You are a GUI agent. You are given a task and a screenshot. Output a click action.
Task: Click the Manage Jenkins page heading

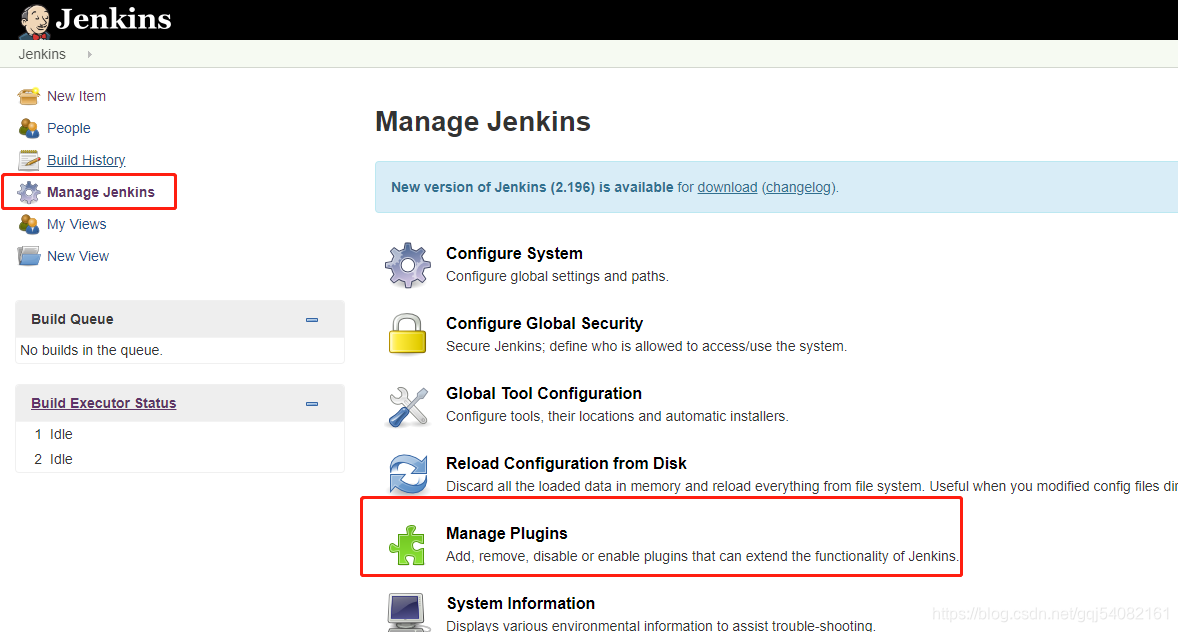pos(483,122)
